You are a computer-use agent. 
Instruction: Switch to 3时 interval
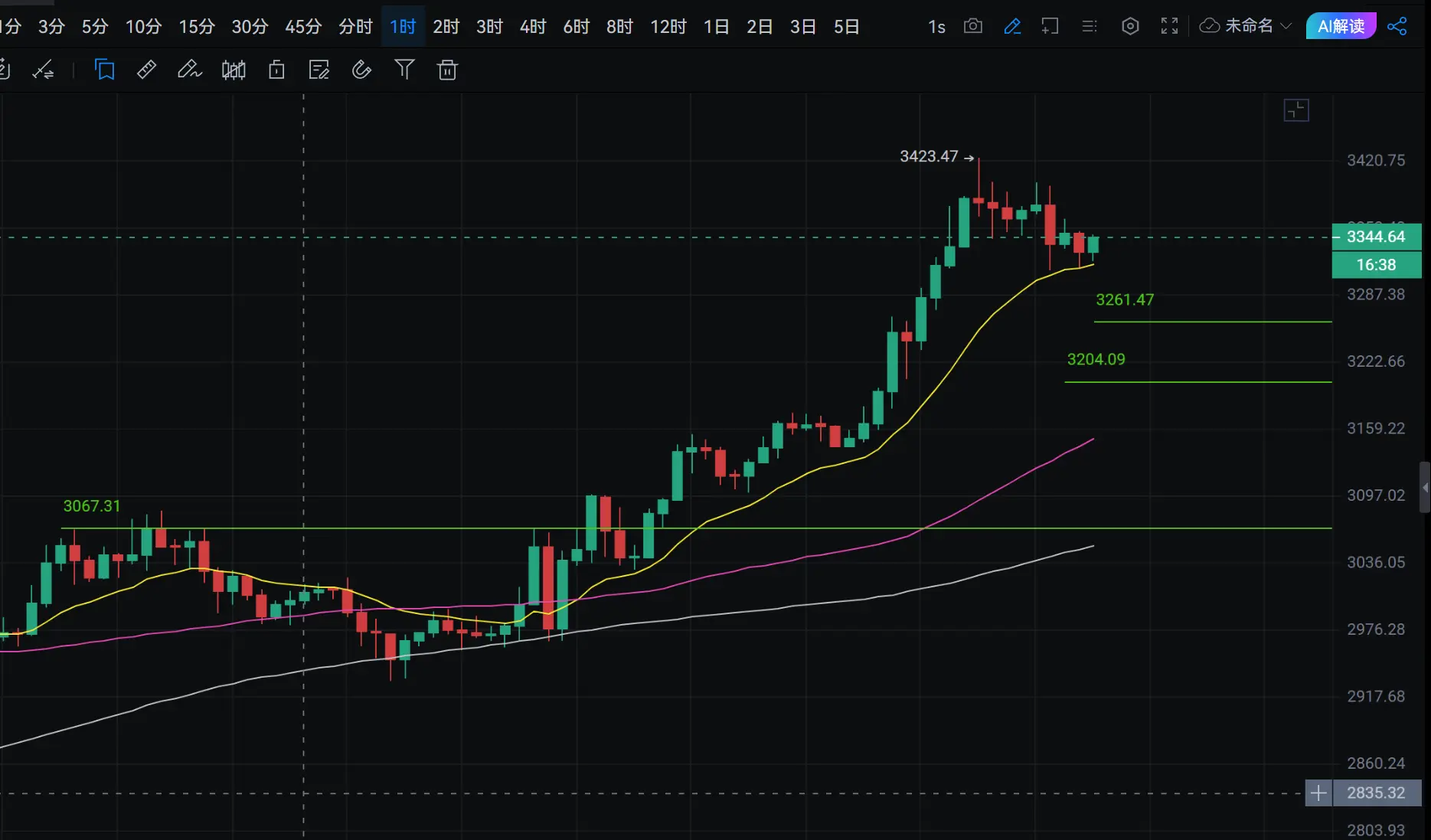[489, 27]
